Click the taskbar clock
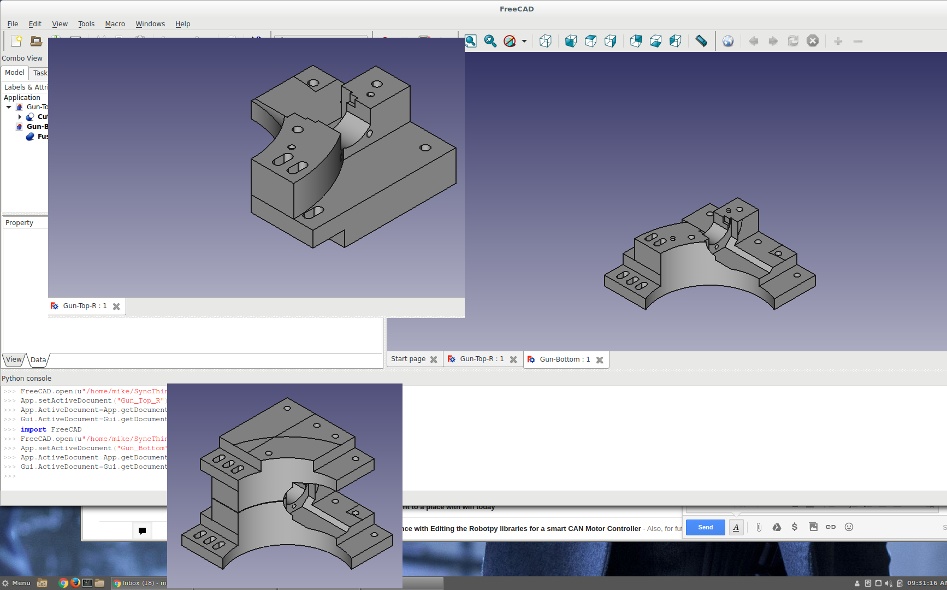The width and height of the screenshot is (947, 590). pos(925,583)
